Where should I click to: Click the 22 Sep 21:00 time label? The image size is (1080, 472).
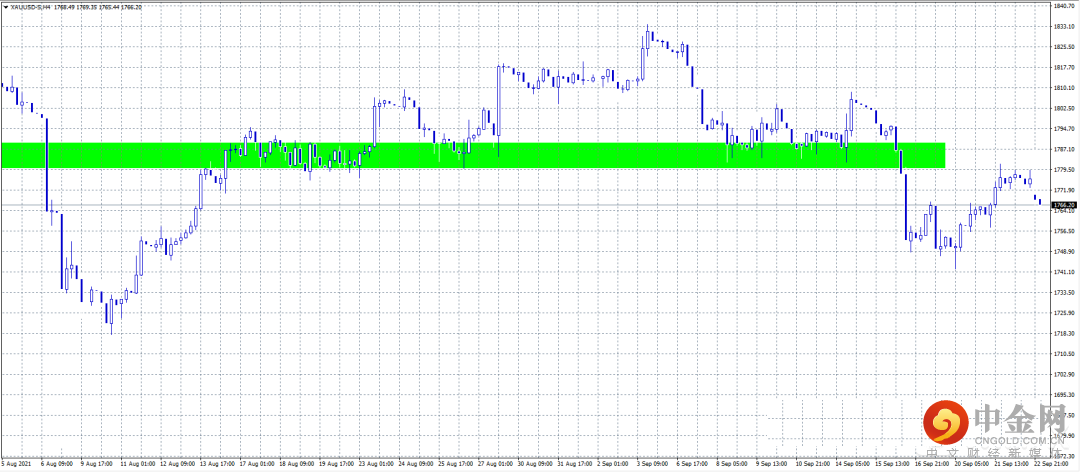pos(1052,466)
